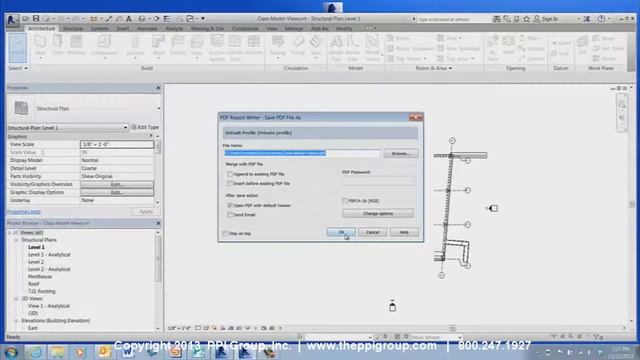This screenshot has width=640, height=360.
Task: Open the Architecture ribbon tab
Action: (41, 29)
